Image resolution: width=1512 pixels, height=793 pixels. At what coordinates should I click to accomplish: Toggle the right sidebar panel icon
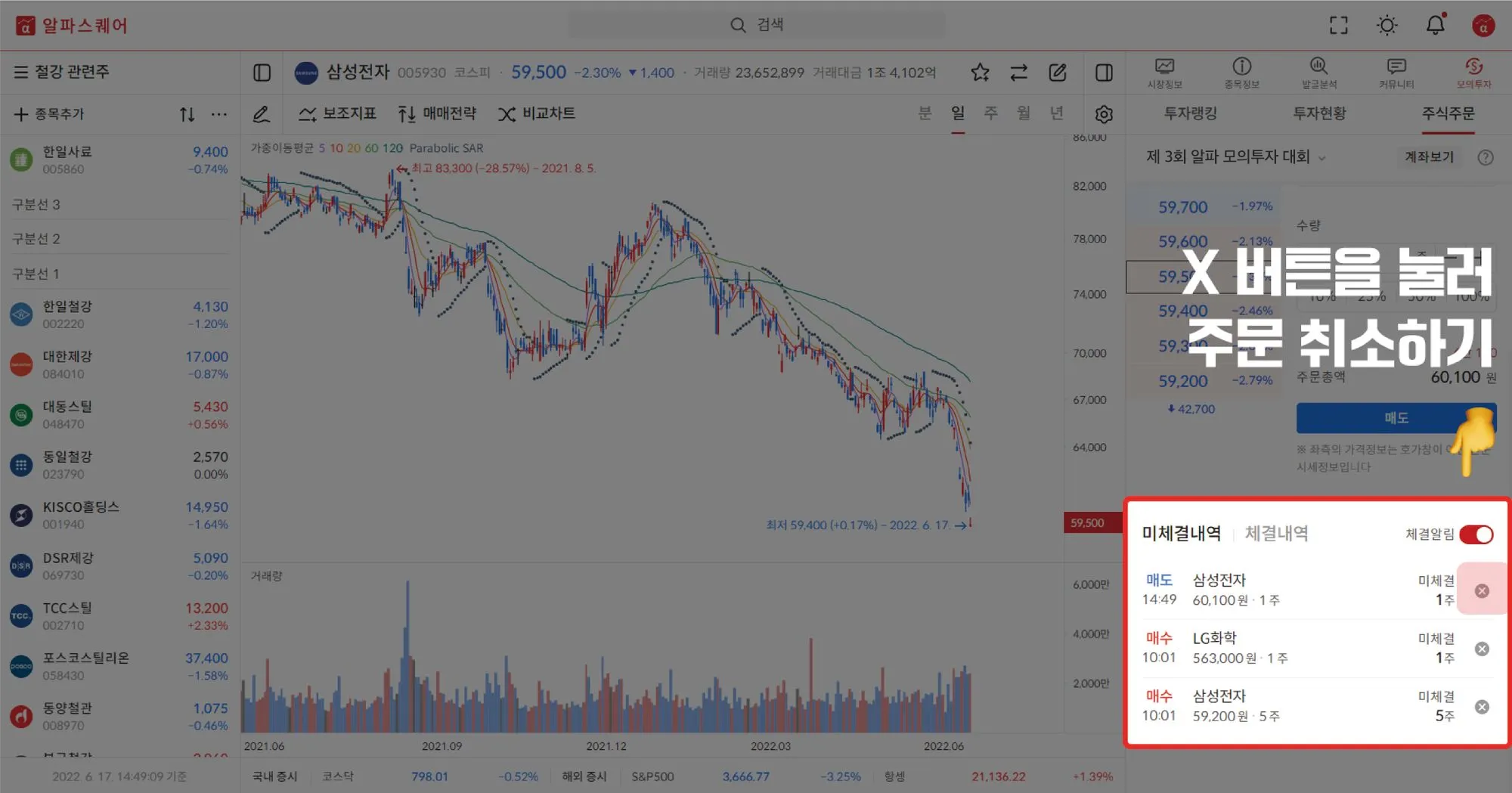point(1104,73)
